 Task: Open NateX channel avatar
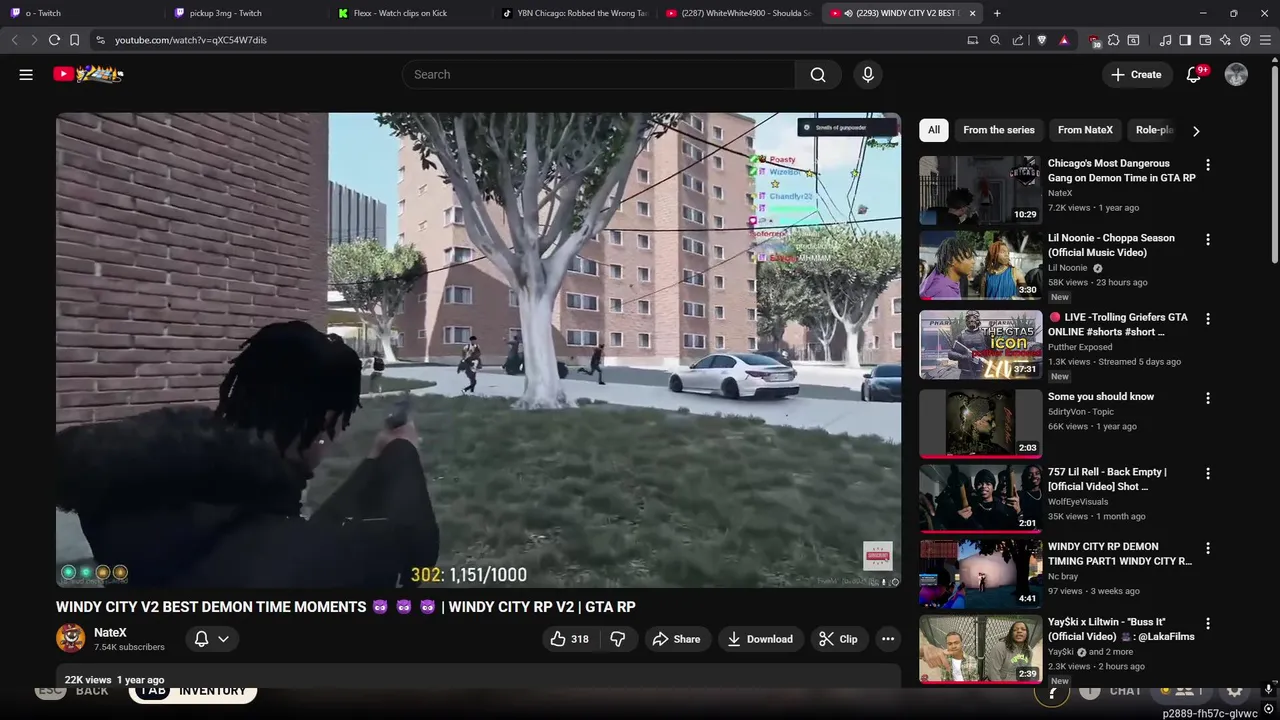pos(70,638)
